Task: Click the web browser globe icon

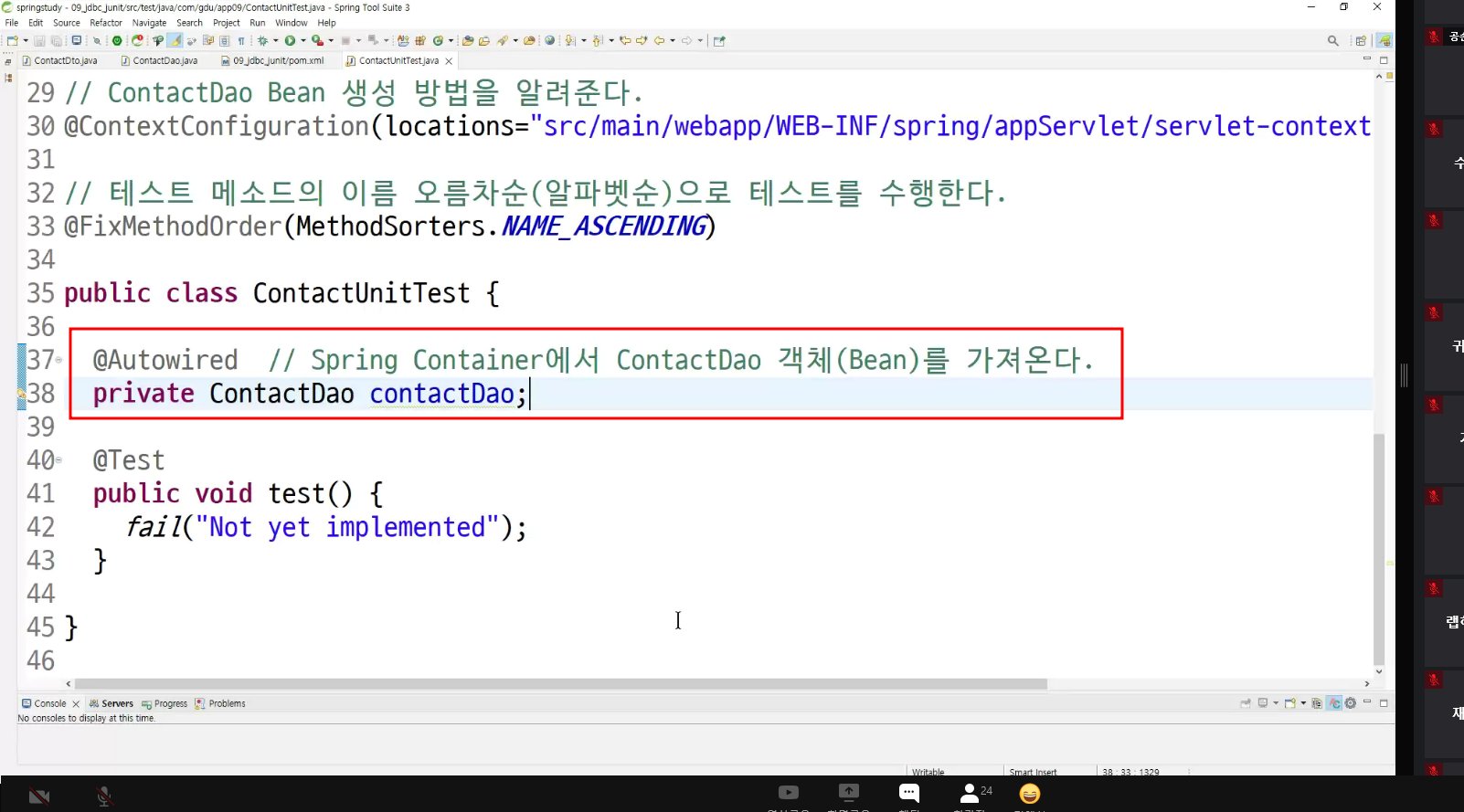Action: coord(550,40)
